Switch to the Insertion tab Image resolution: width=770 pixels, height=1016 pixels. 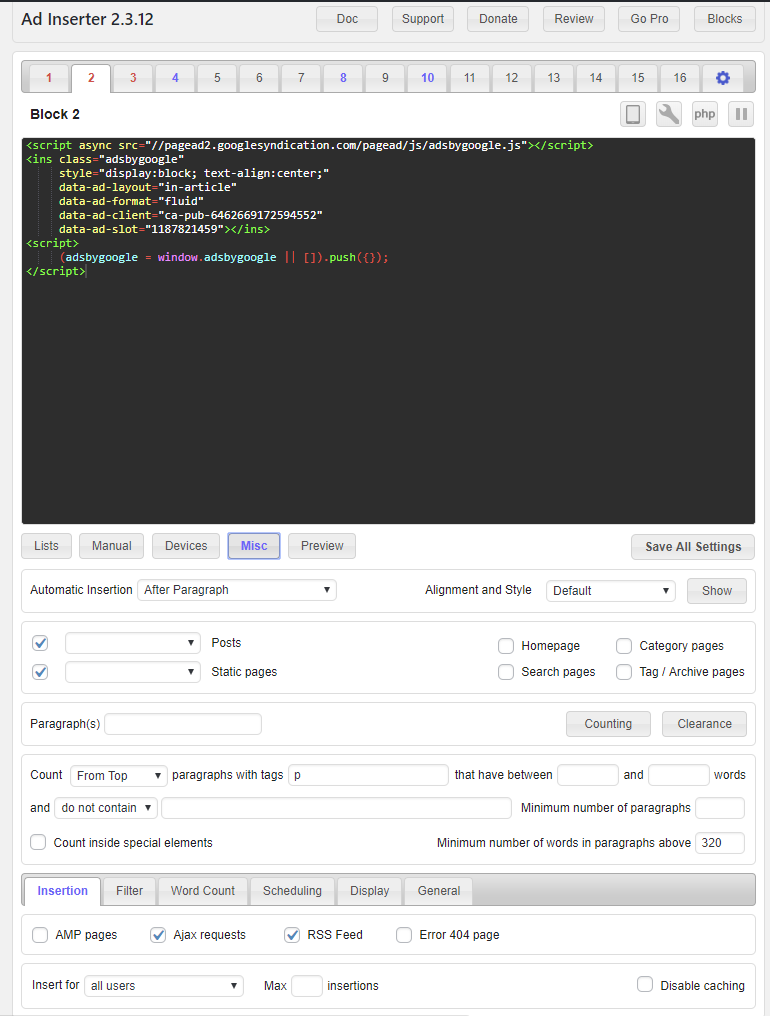click(62, 891)
